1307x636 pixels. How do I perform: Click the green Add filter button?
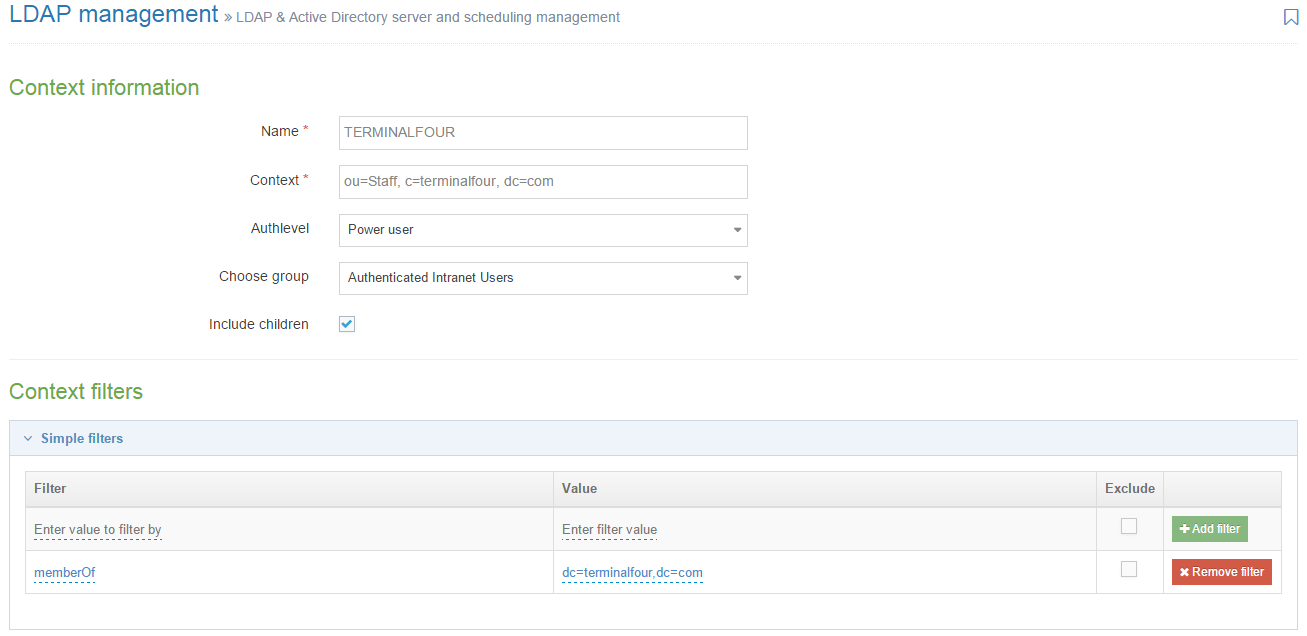[1209, 529]
